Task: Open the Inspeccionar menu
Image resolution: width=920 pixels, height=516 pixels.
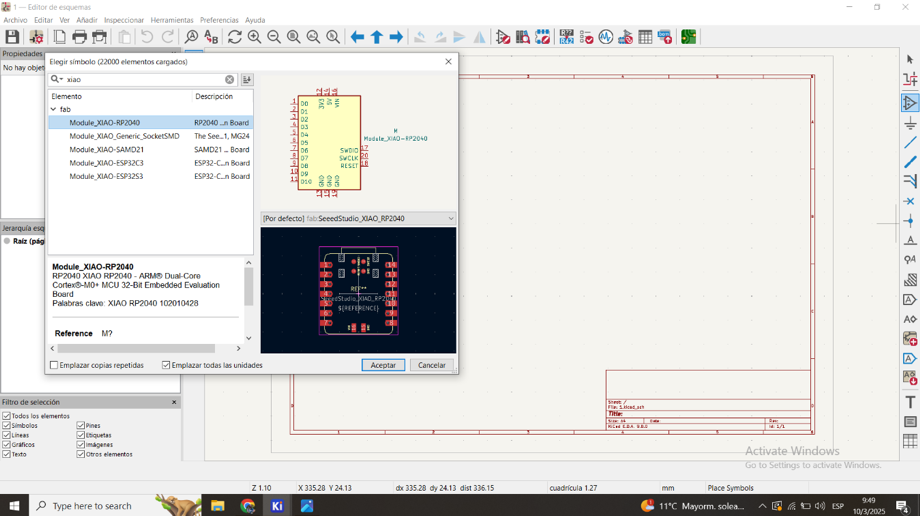Action: coord(124,20)
